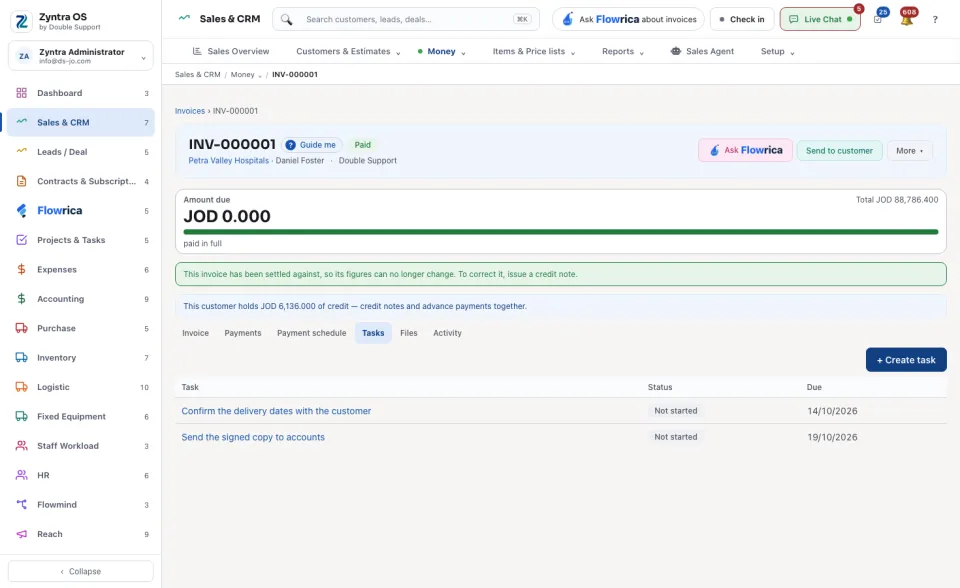
Task: Open the Payment schedule tab
Action: click(x=311, y=333)
